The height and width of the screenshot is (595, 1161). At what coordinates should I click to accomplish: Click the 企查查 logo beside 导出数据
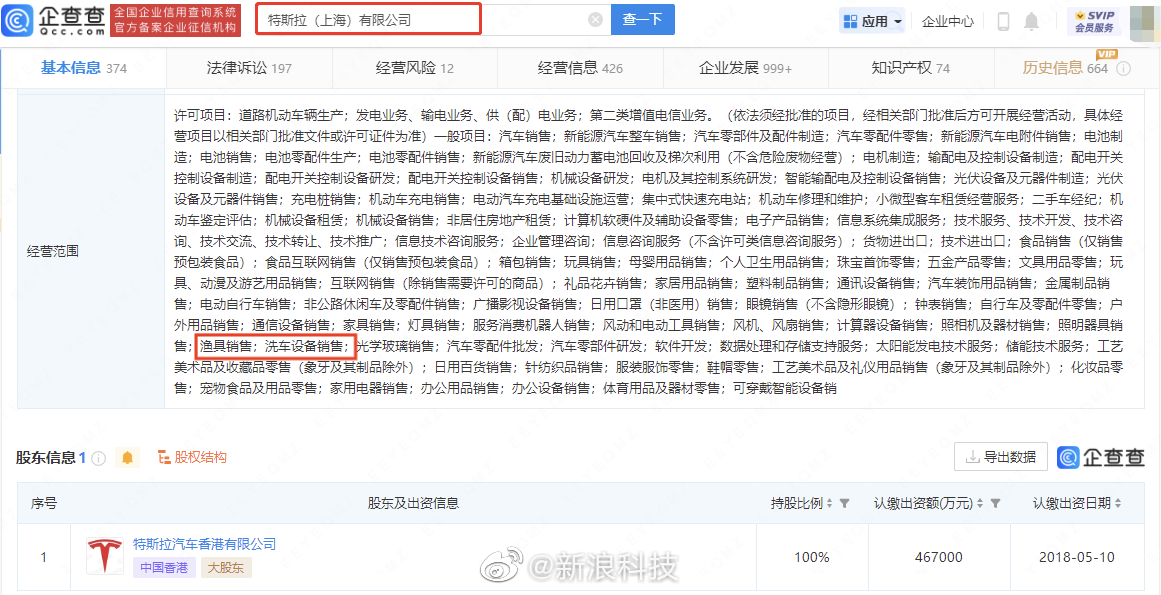pos(1100,457)
